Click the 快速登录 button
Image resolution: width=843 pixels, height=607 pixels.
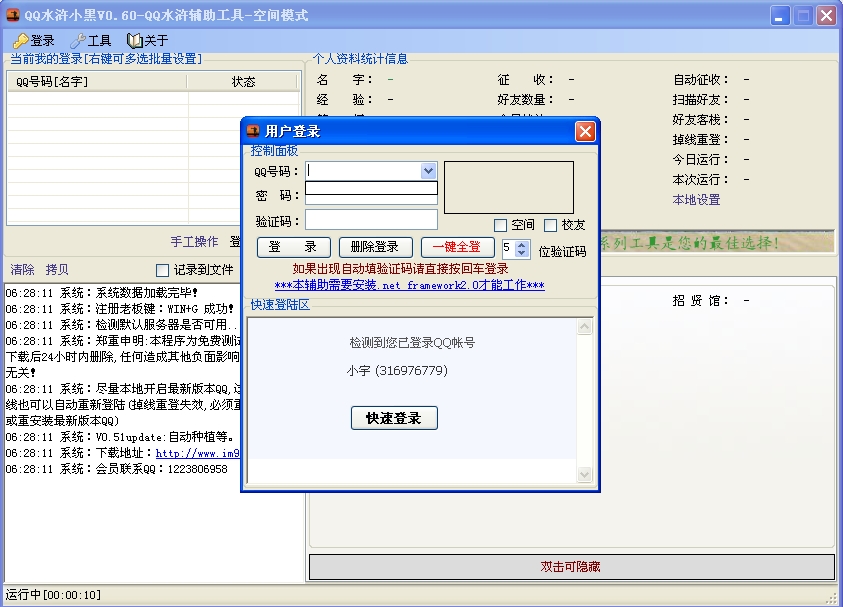(x=394, y=418)
